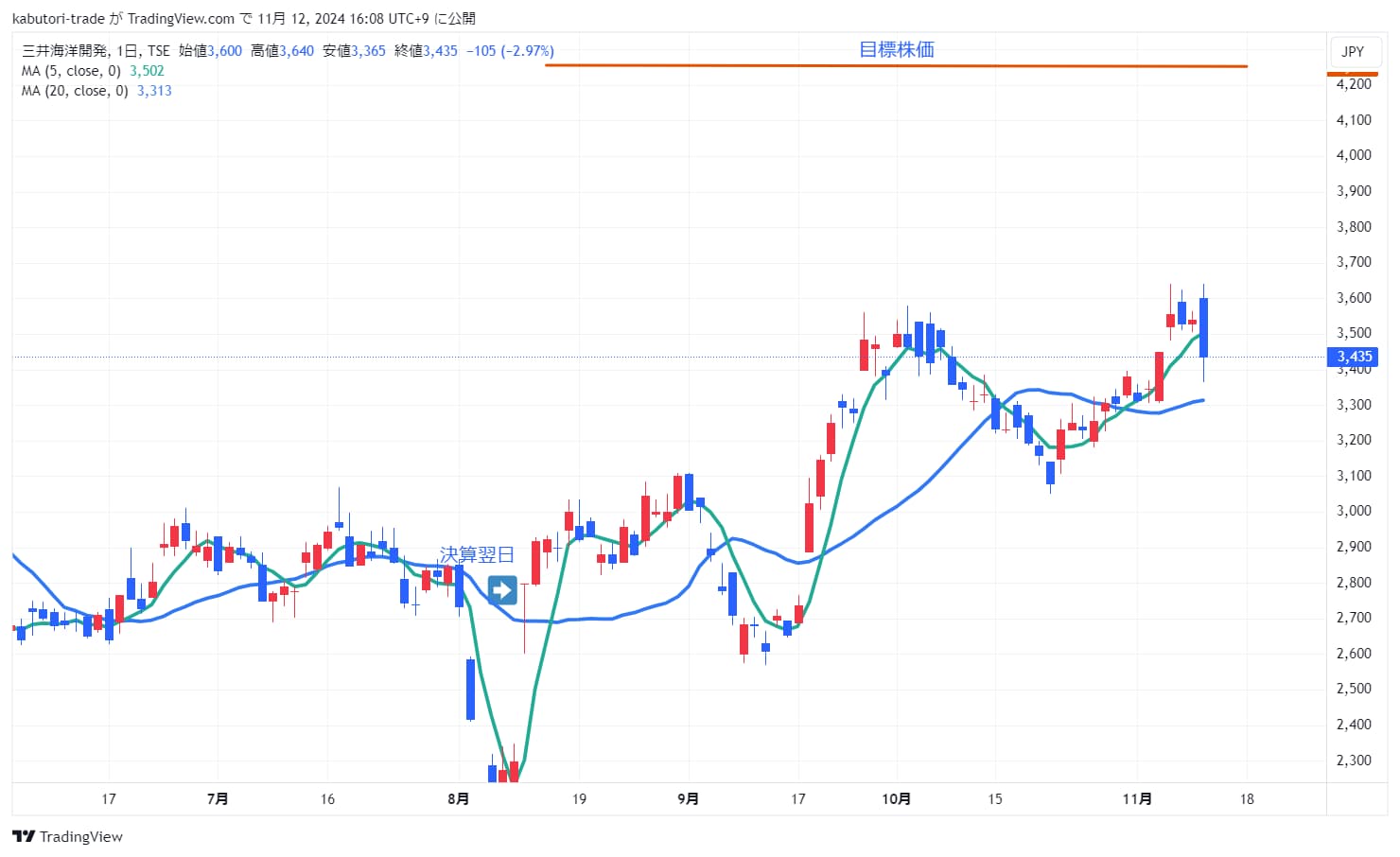
Task: Click the TradingView logo at bottom left
Action: (67, 836)
